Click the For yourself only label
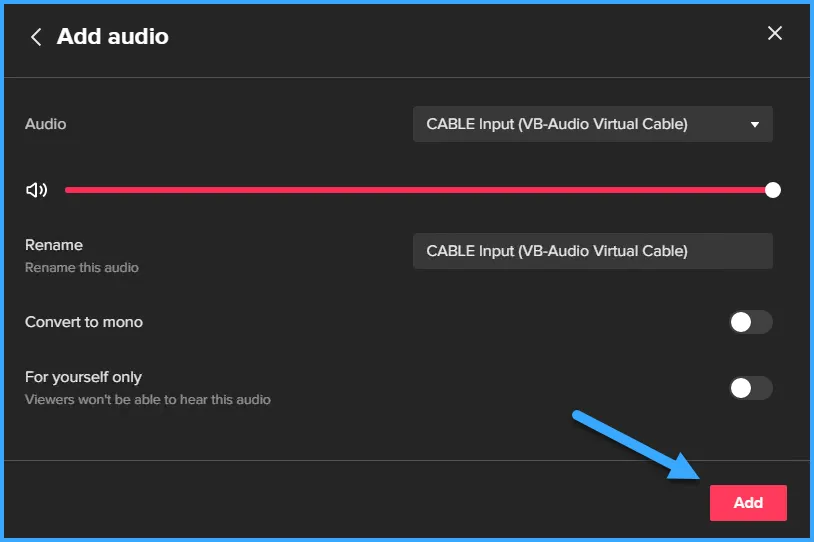 tap(84, 377)
